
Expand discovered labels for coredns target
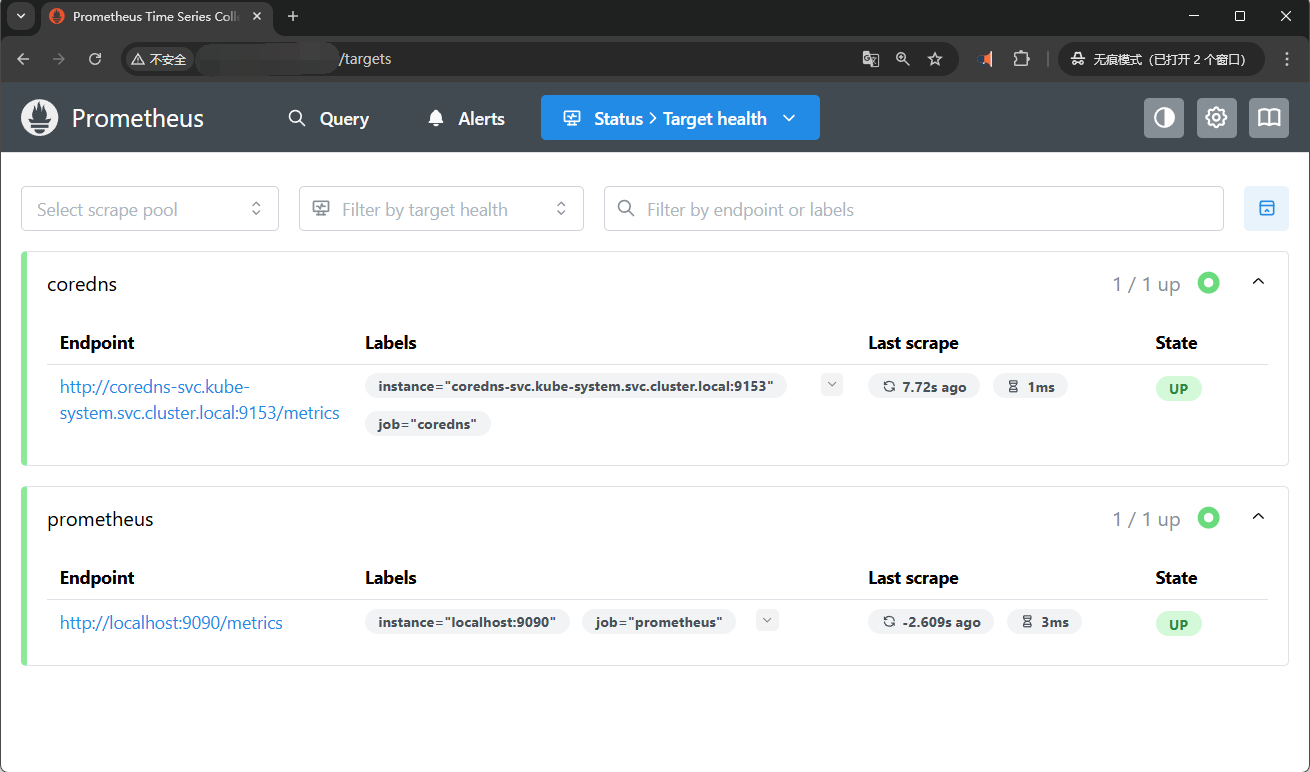coord(832,385)
